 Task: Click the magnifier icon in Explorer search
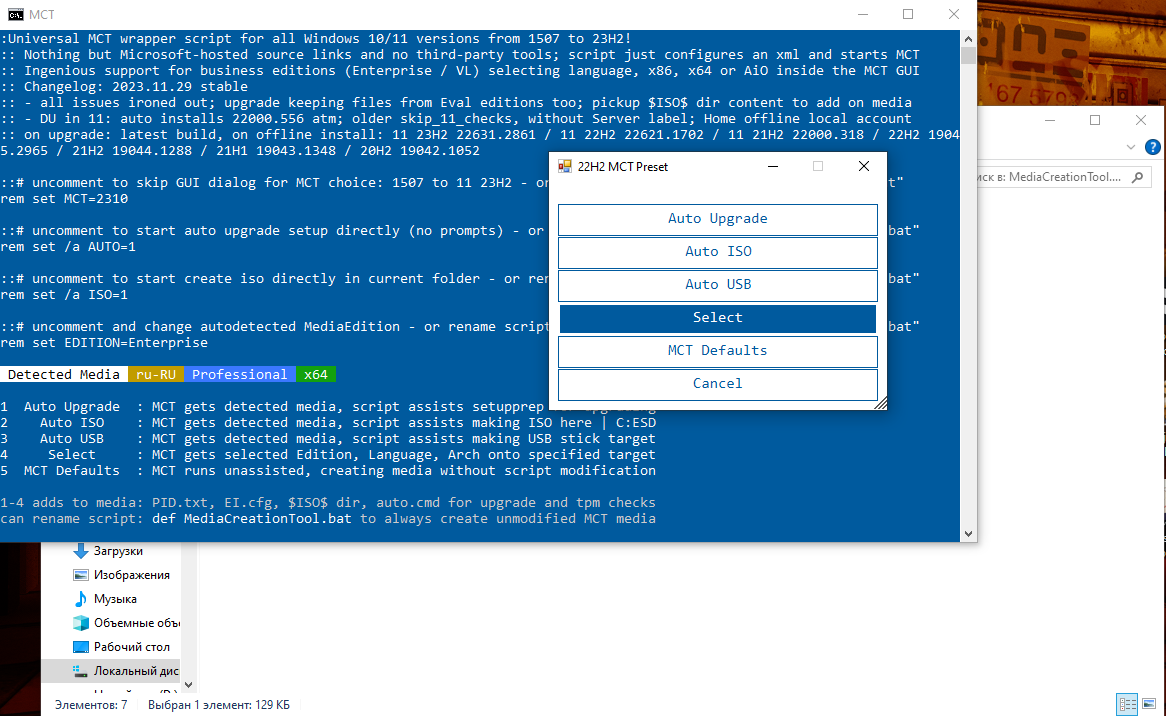pos(1137,177)
